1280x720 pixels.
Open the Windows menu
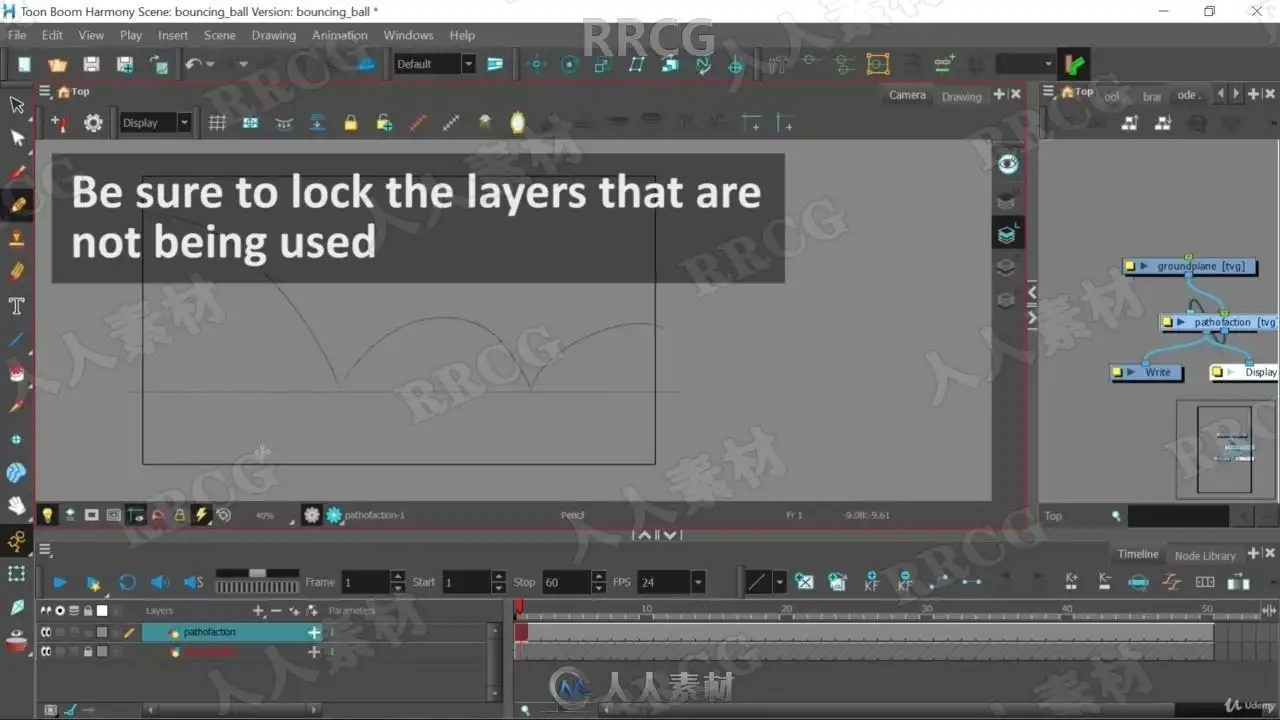point(408,35)
